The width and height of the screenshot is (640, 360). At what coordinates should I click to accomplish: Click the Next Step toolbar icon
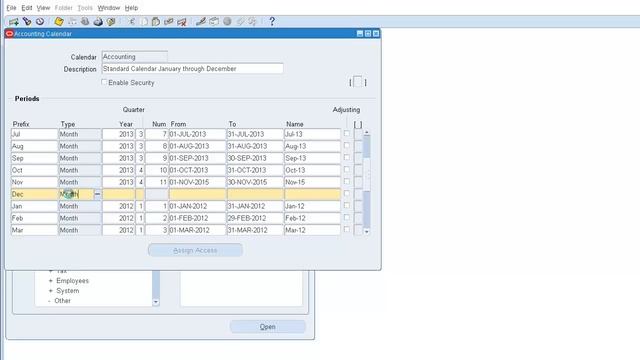[72, 22]
